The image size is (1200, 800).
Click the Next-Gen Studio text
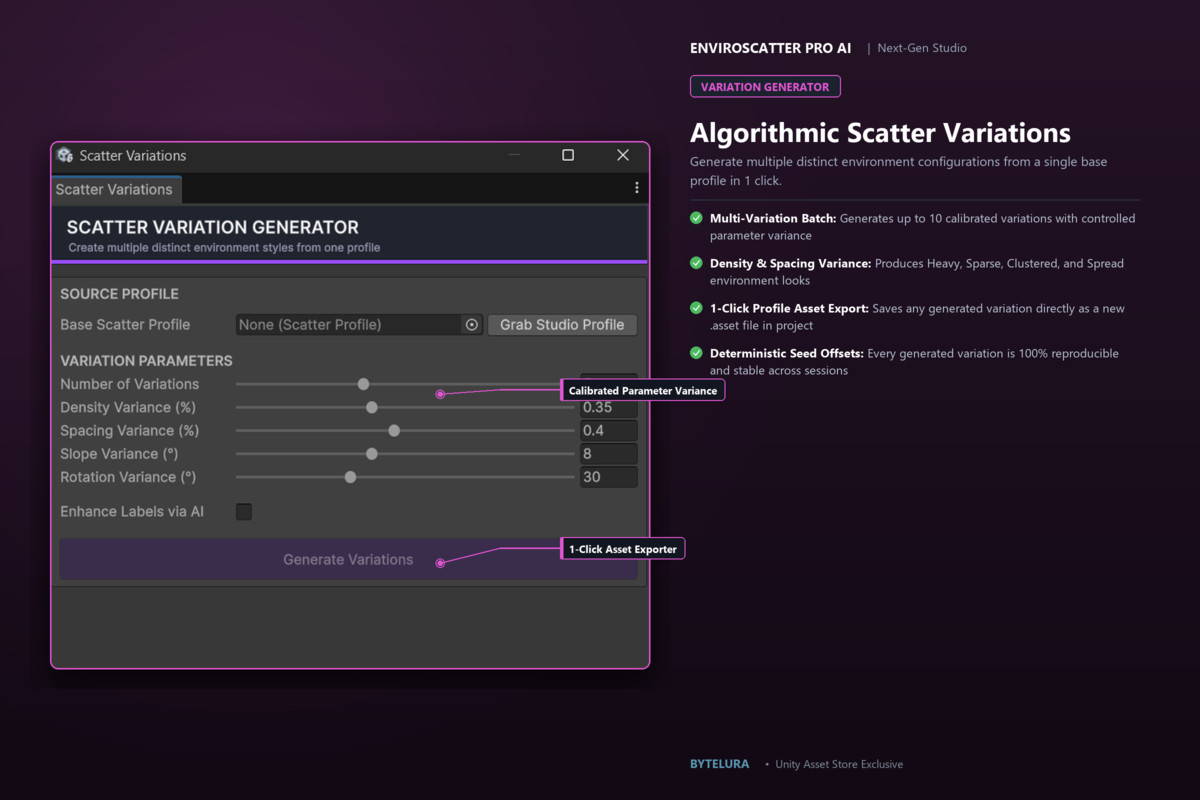tap(922, 48)
